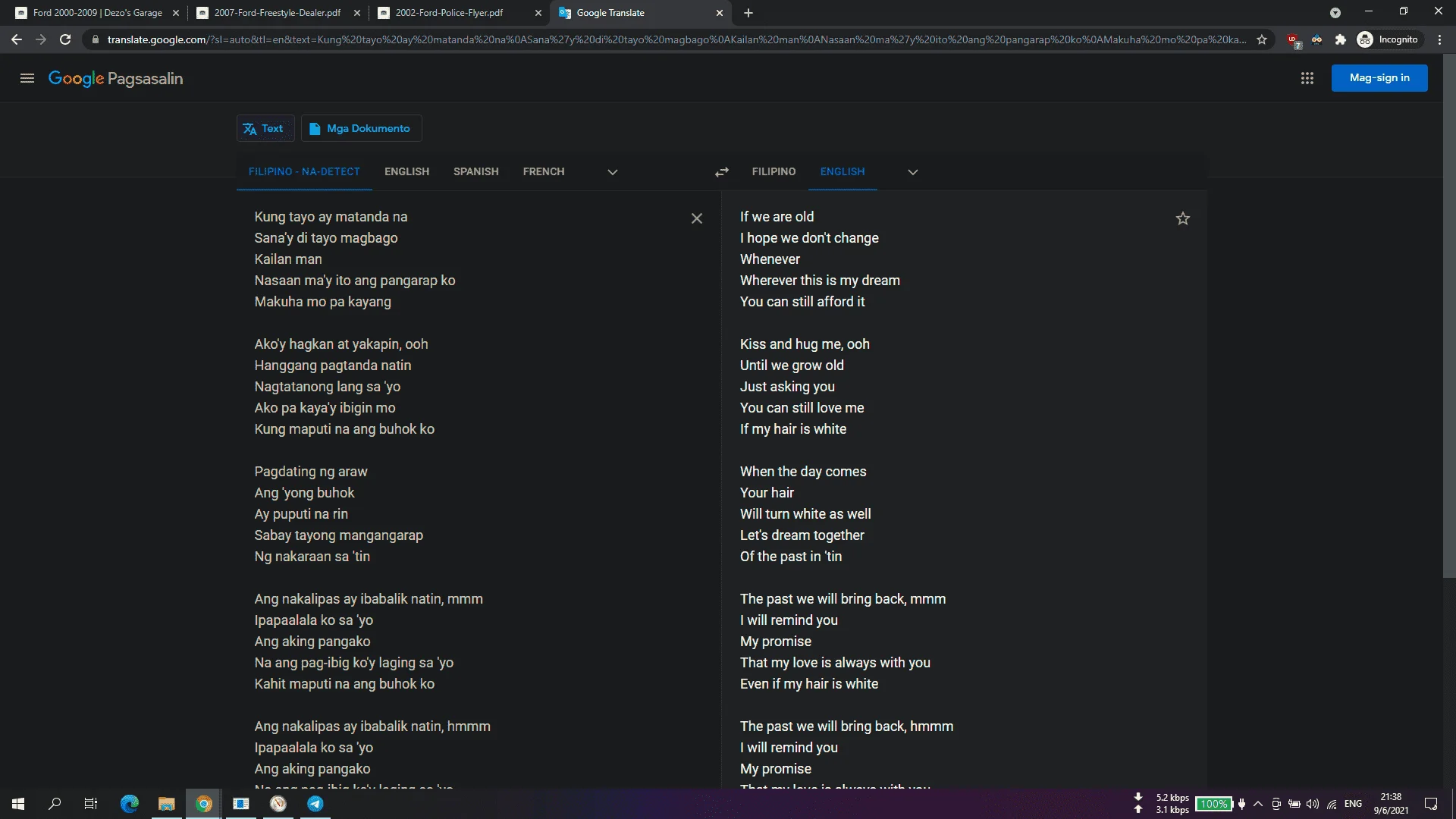Reload the current page

65,39
